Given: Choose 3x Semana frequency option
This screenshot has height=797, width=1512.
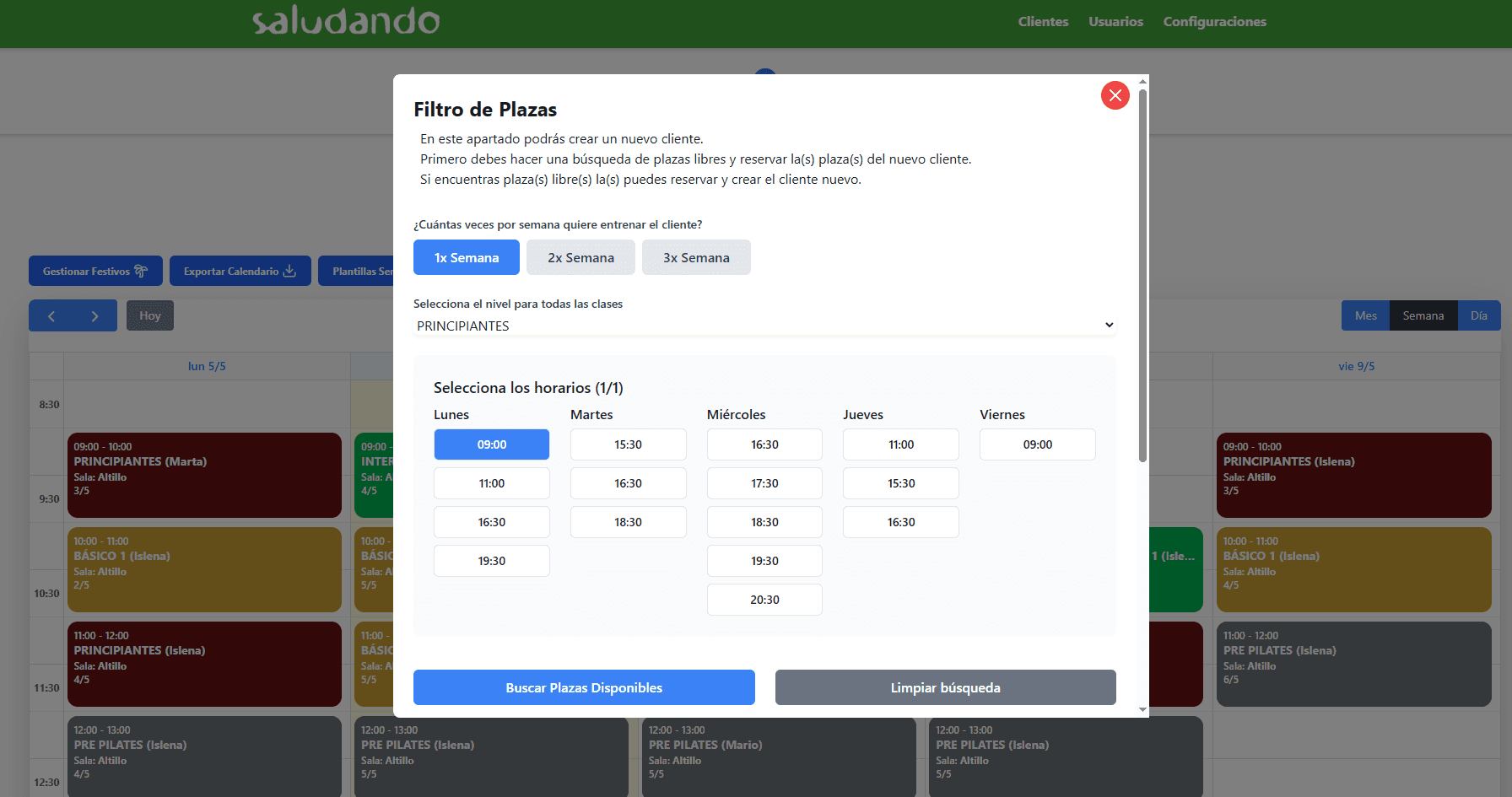Looking at the screenshot, I should (696, 258).
